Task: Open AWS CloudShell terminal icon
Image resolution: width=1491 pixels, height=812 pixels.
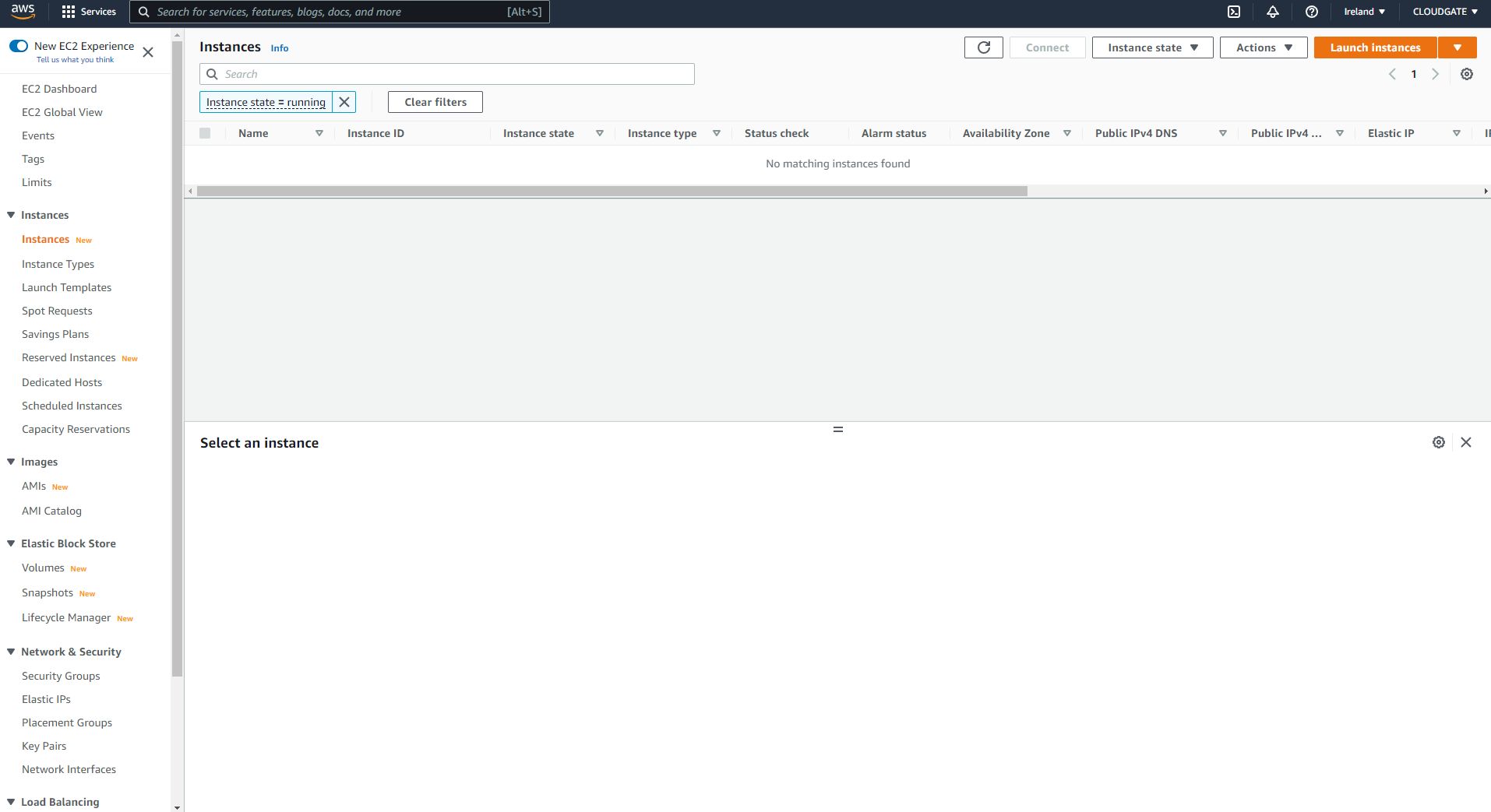Action: (1234, 12)
